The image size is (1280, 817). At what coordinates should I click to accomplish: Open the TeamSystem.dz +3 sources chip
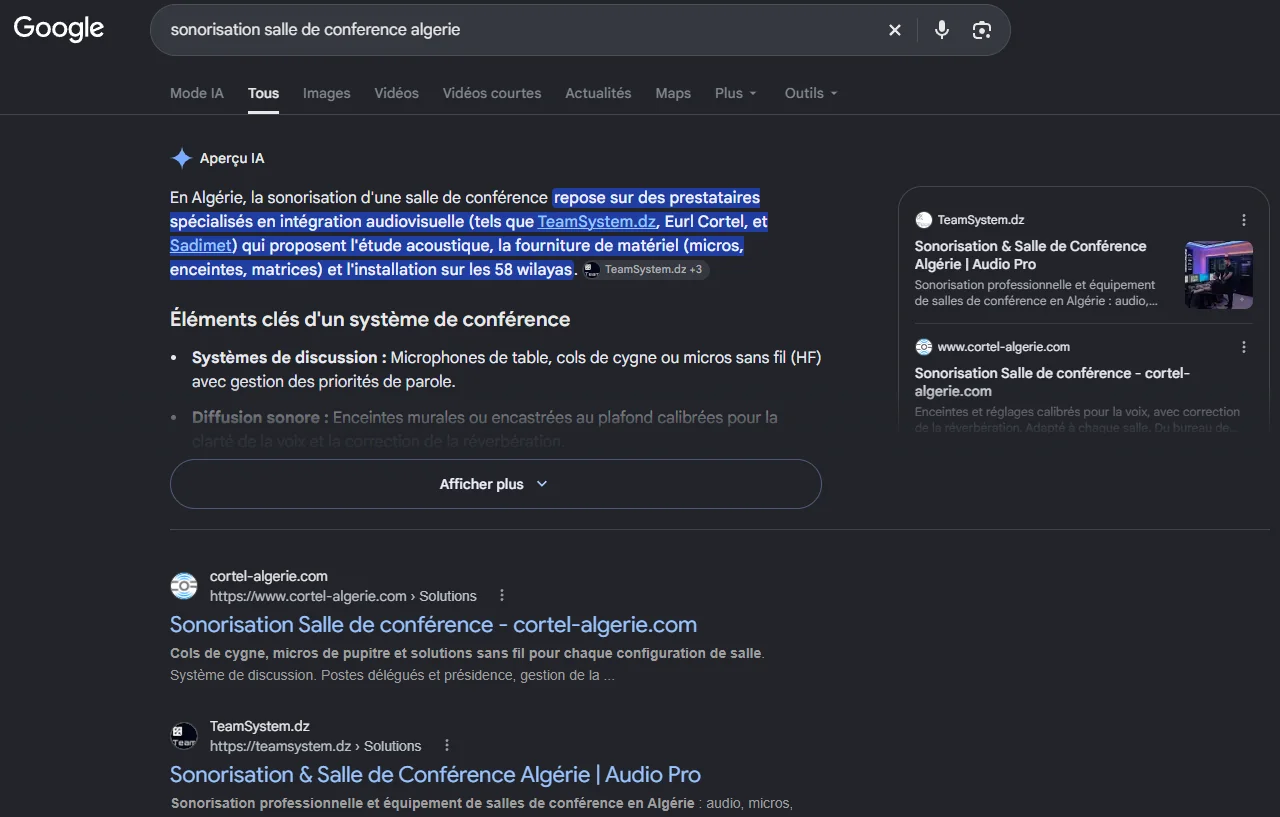(x=645, y=270)
